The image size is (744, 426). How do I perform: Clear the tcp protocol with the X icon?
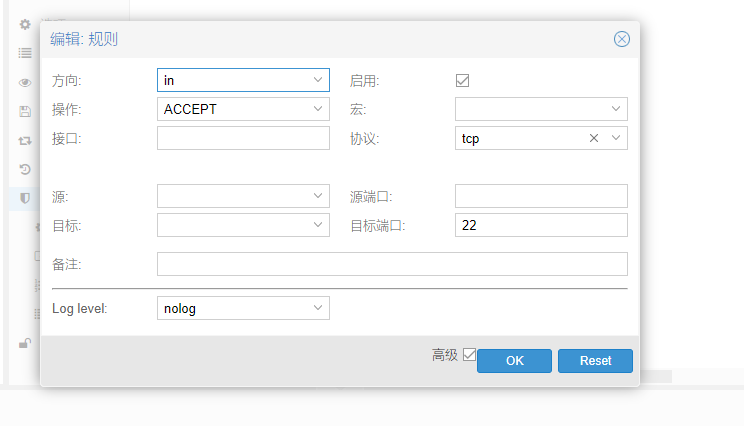(x=594, y=138)
